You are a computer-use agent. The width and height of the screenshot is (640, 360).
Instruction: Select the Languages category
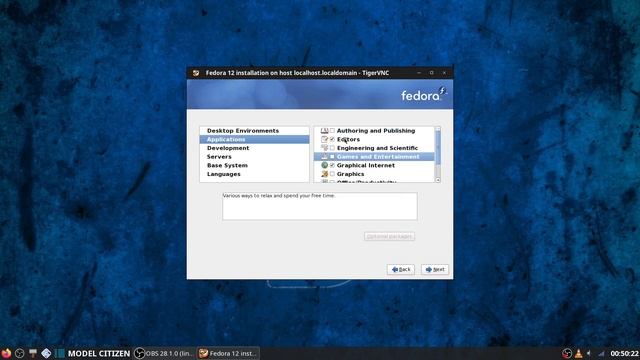[254, 174]
